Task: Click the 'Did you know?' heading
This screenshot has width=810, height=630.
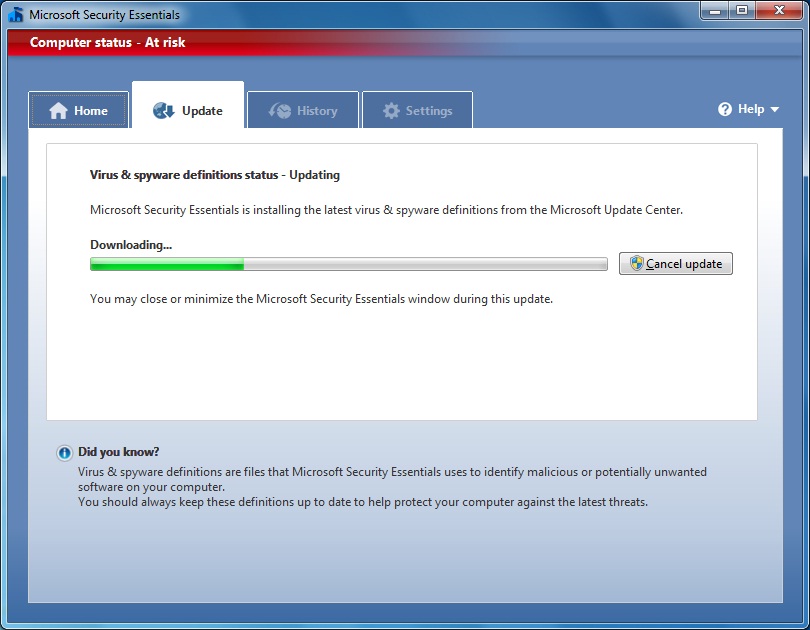Action: pyautogui.click(x=118, y=452)
